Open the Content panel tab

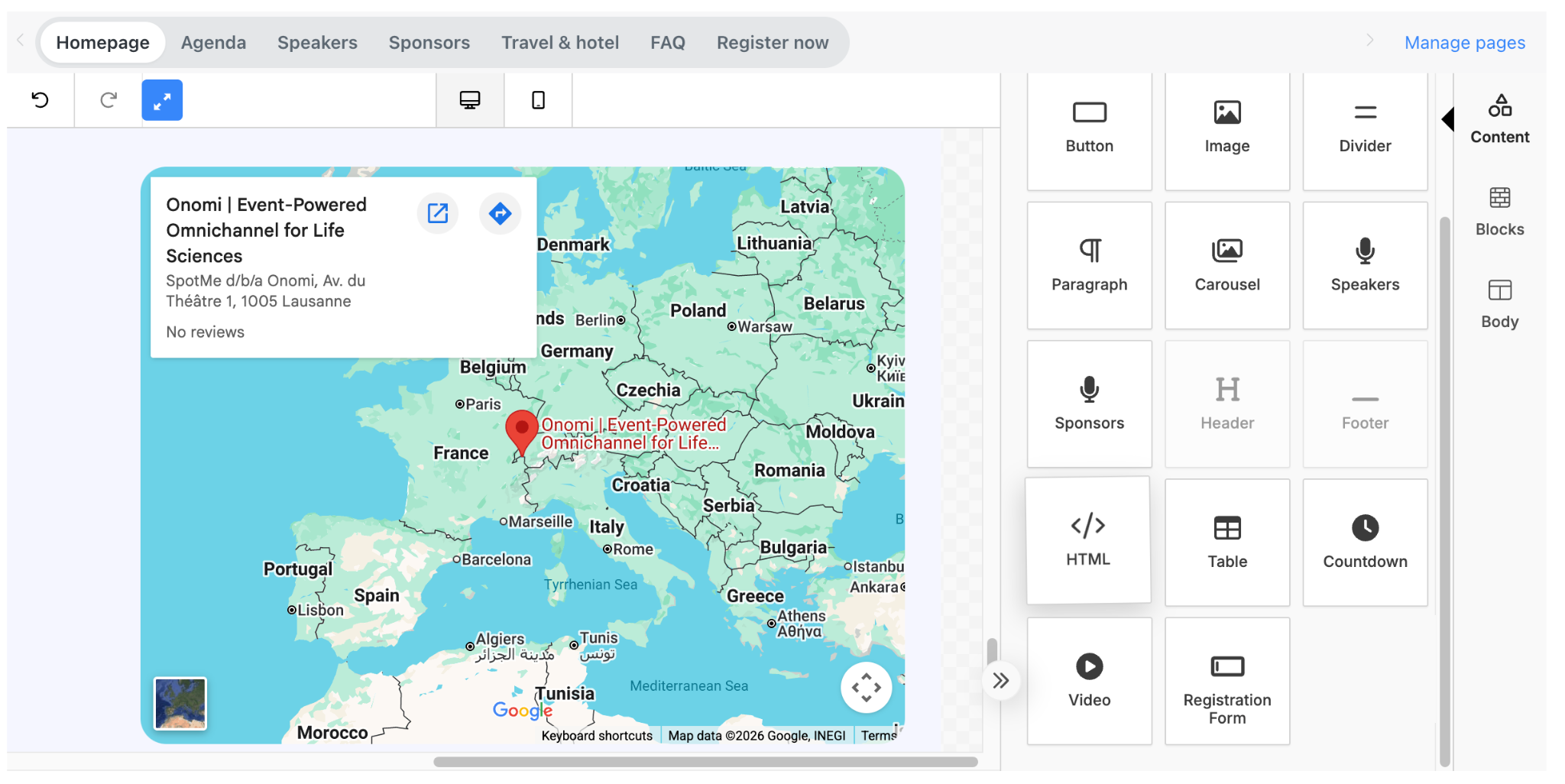coord(1499,119)
